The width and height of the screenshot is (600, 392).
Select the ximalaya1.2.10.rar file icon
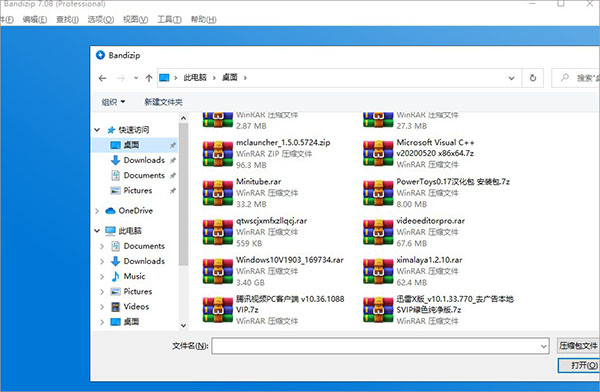[x=378, y=271]
